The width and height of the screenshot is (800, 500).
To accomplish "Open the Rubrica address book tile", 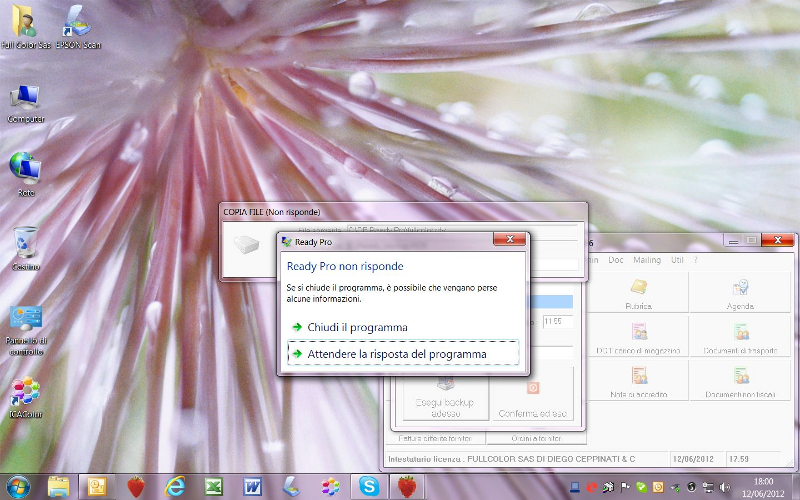I will pyautogui.click(x=638, y=292).
